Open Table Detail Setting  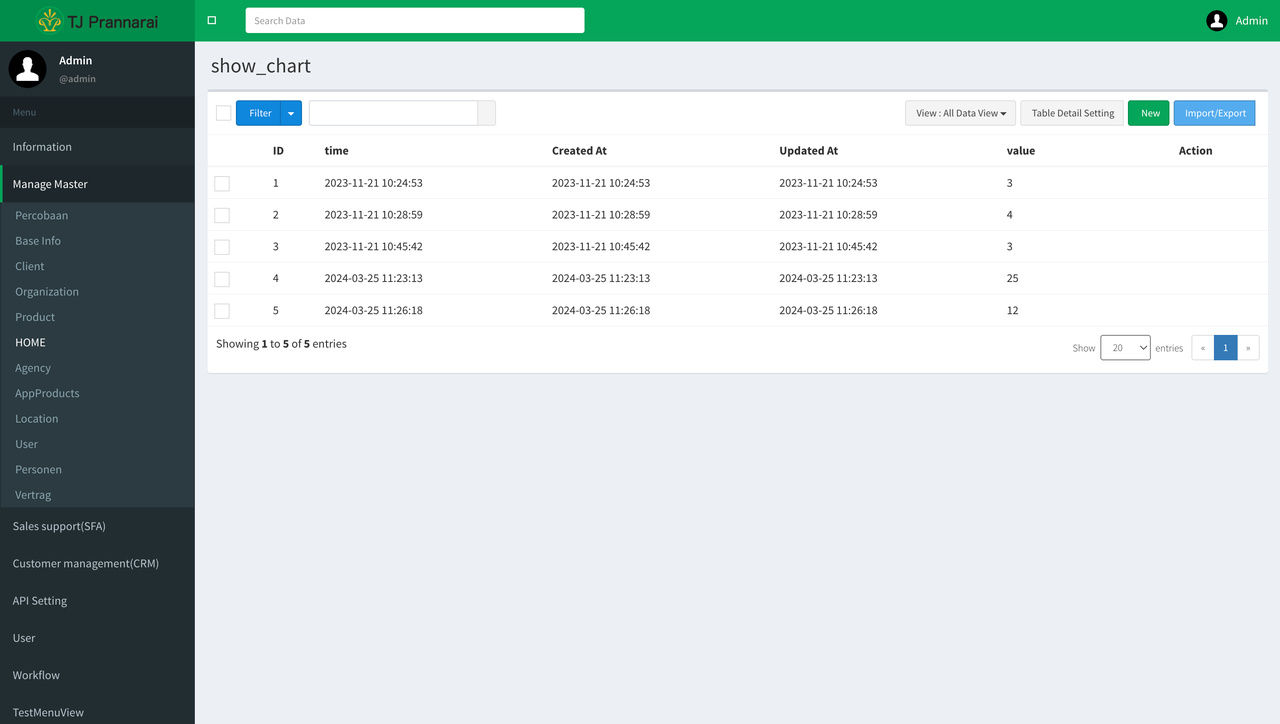coord(1072,113)
